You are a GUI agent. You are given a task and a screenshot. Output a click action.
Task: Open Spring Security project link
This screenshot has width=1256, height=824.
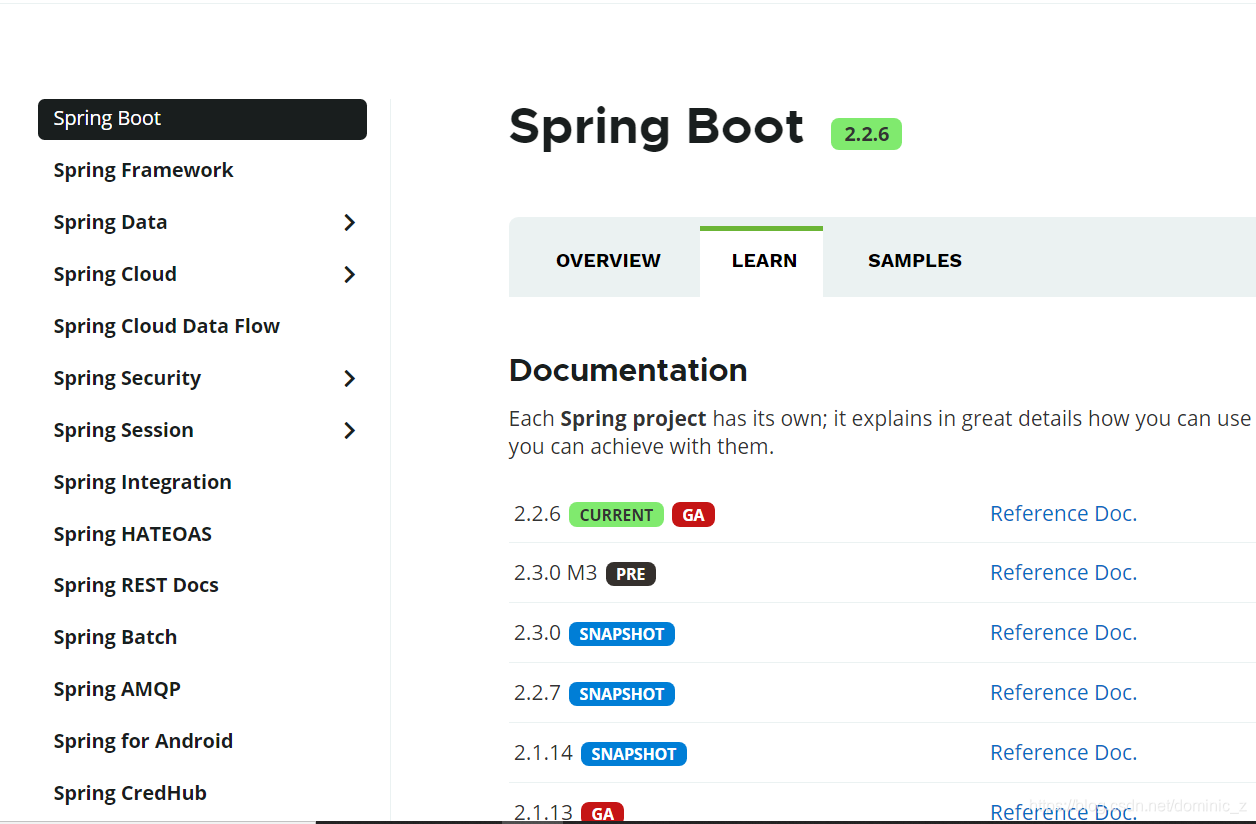(x=127, y=378)
